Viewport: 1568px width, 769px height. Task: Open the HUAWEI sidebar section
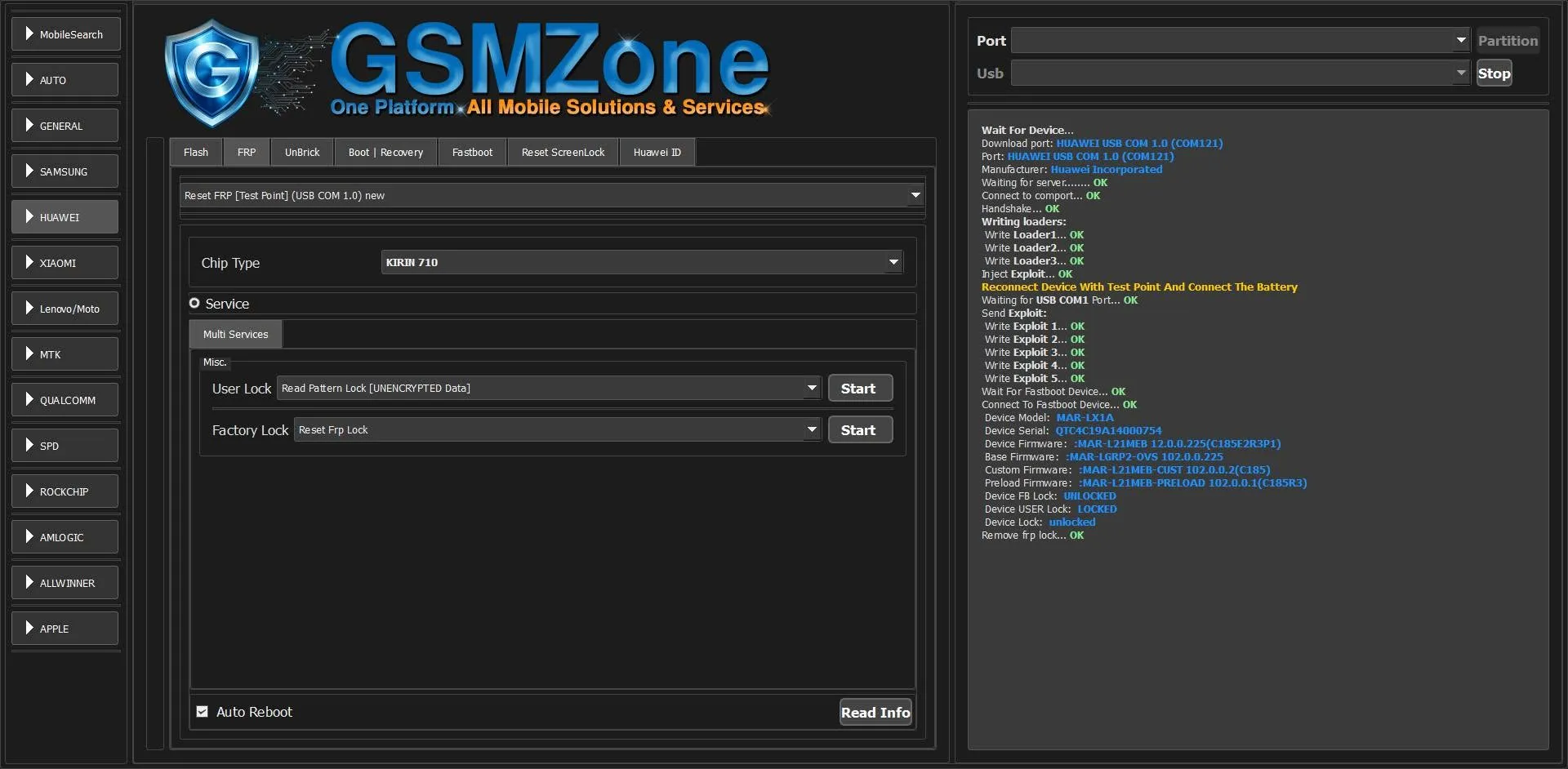point(65,217)
